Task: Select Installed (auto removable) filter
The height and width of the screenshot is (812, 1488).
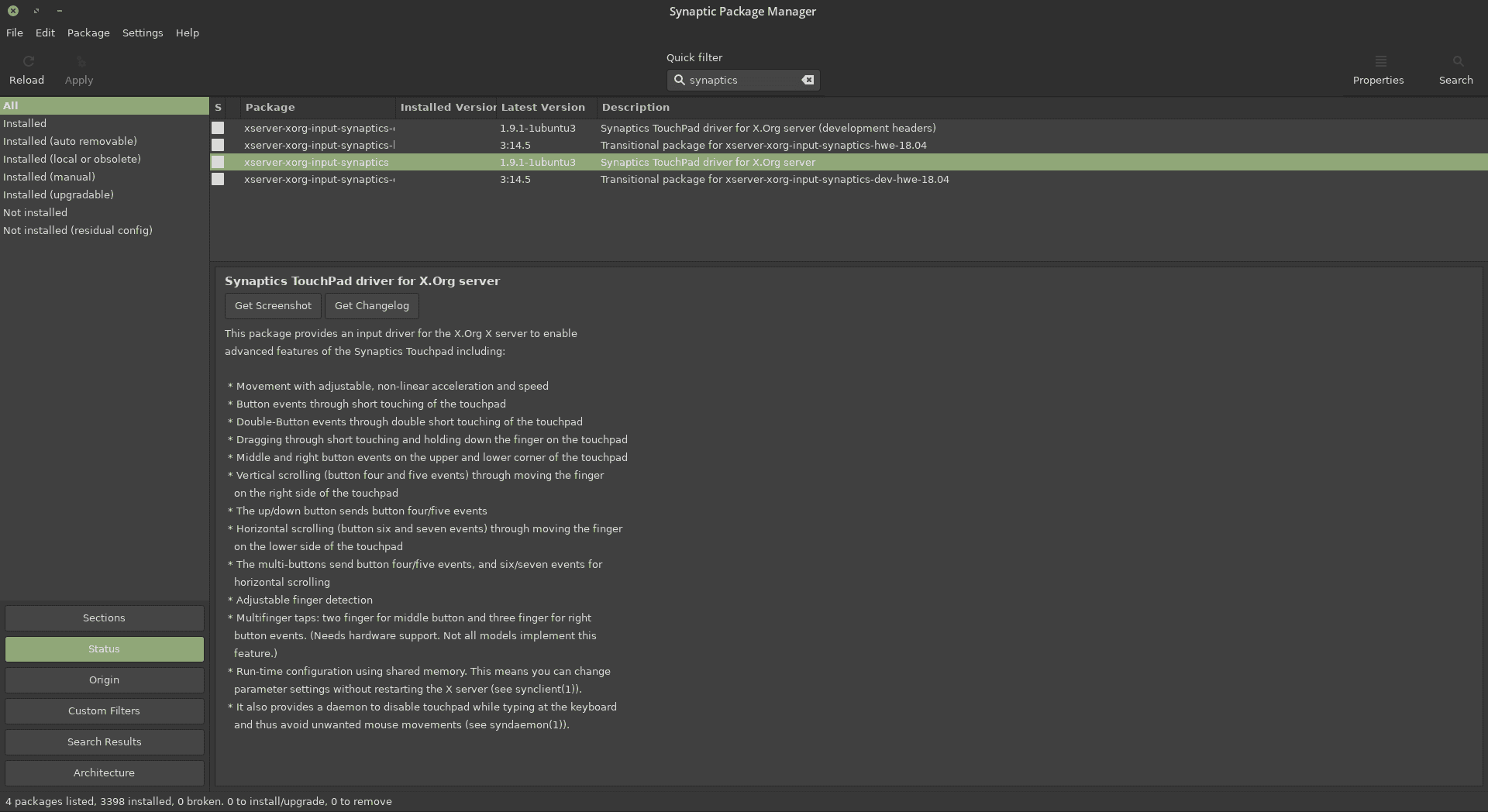Action: (105, 141)
